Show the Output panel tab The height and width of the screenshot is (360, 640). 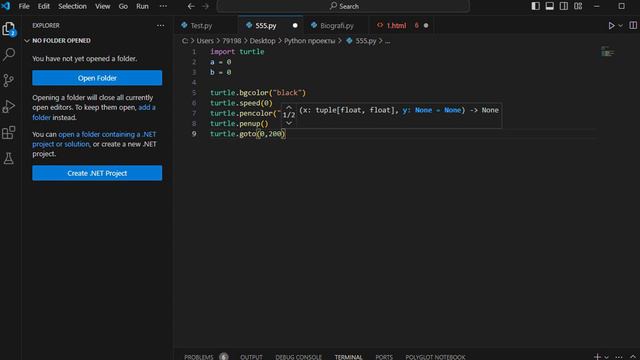[251, 357]
